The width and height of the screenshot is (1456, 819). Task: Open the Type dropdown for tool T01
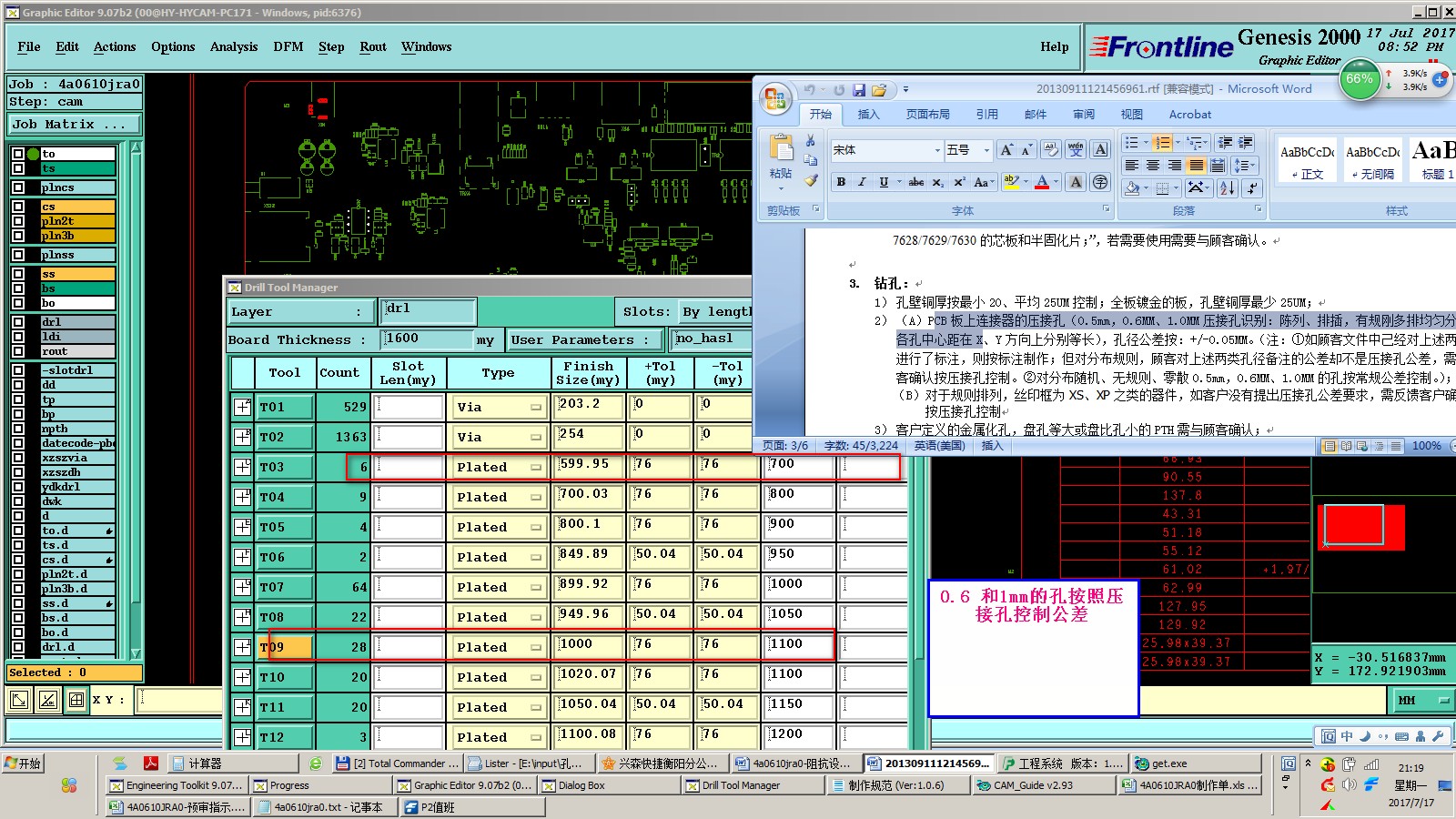(x=498, y=407)
